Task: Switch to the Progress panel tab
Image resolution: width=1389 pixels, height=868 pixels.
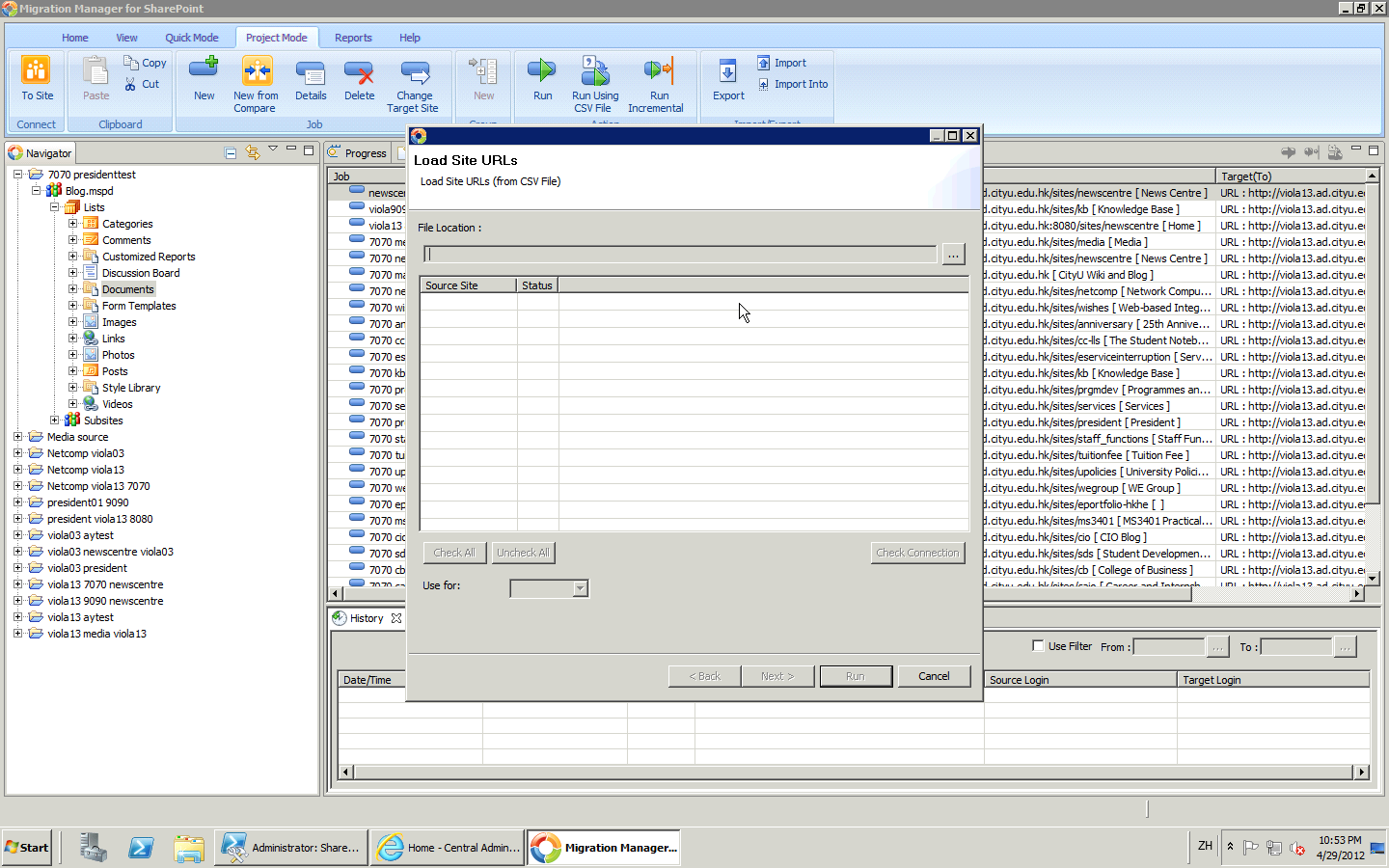Action: point(358,152)
